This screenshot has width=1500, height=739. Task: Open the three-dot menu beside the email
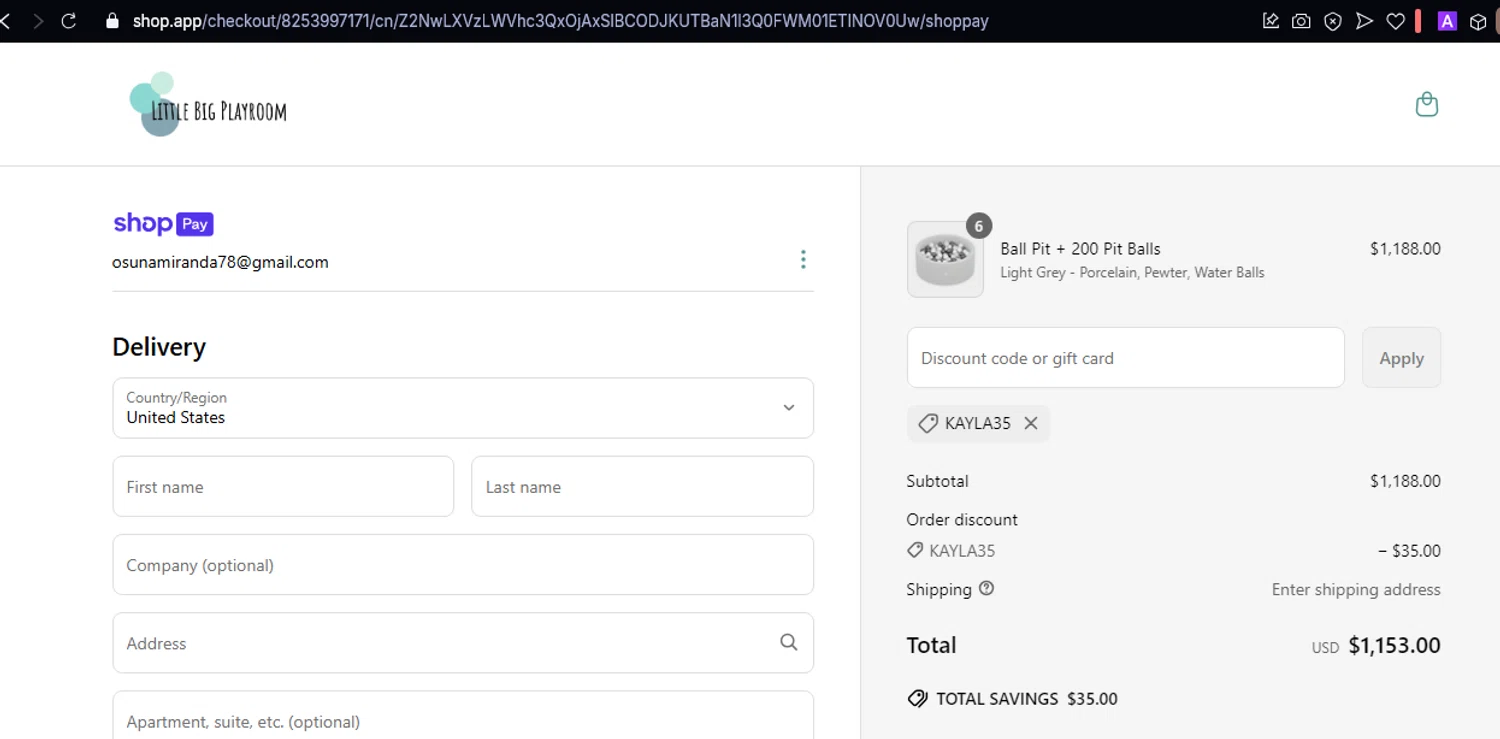803,260
